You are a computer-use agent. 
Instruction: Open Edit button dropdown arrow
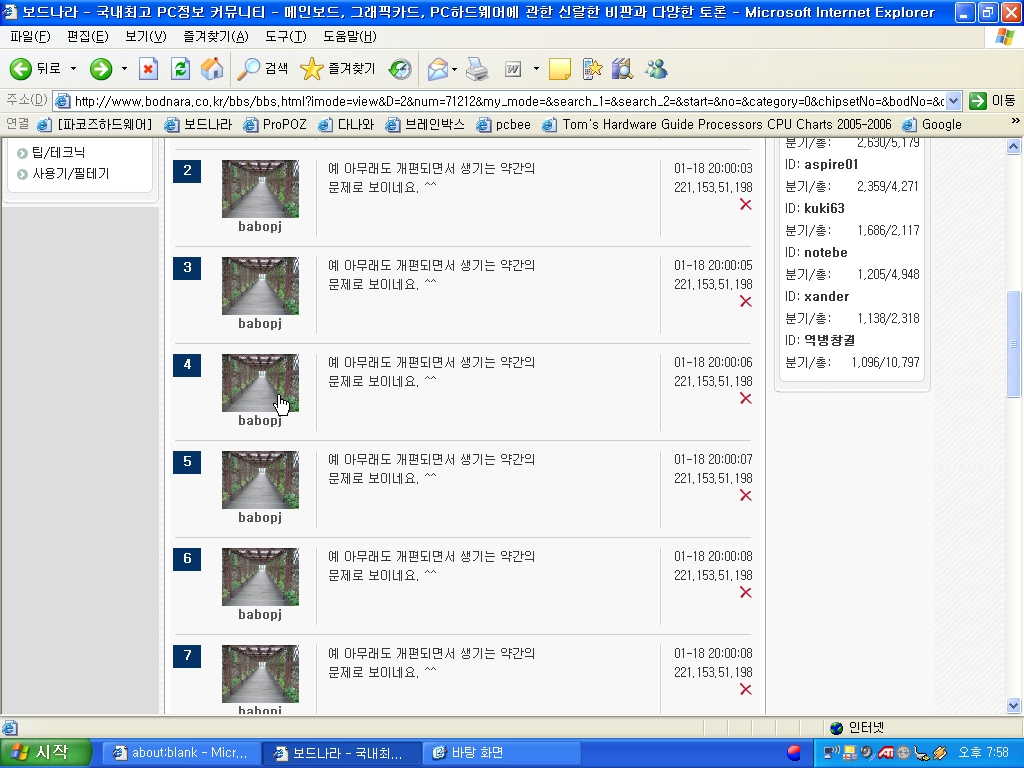536,69
